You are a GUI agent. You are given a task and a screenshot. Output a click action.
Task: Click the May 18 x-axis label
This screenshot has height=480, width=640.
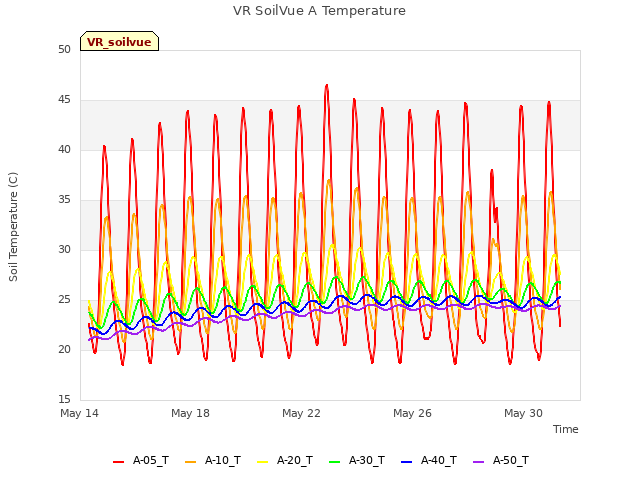(x=190, y=413)
